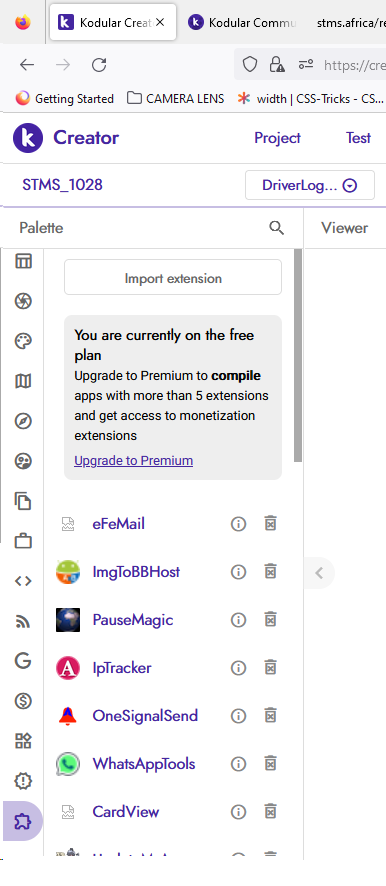This screenshot has width=386, height=886.
Task: Search the Palette with magnifier icon
Action: (276, 228)
